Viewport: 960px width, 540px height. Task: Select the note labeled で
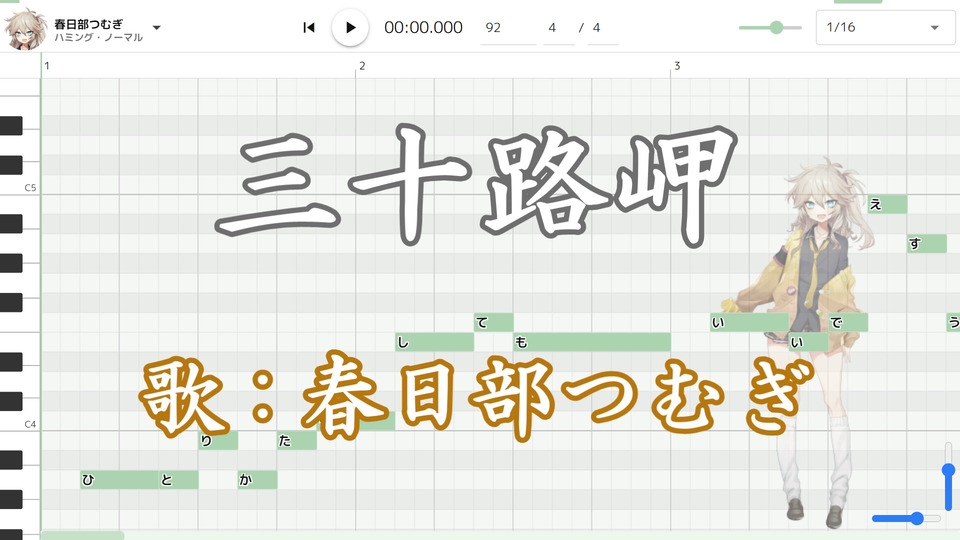(848, 323)
